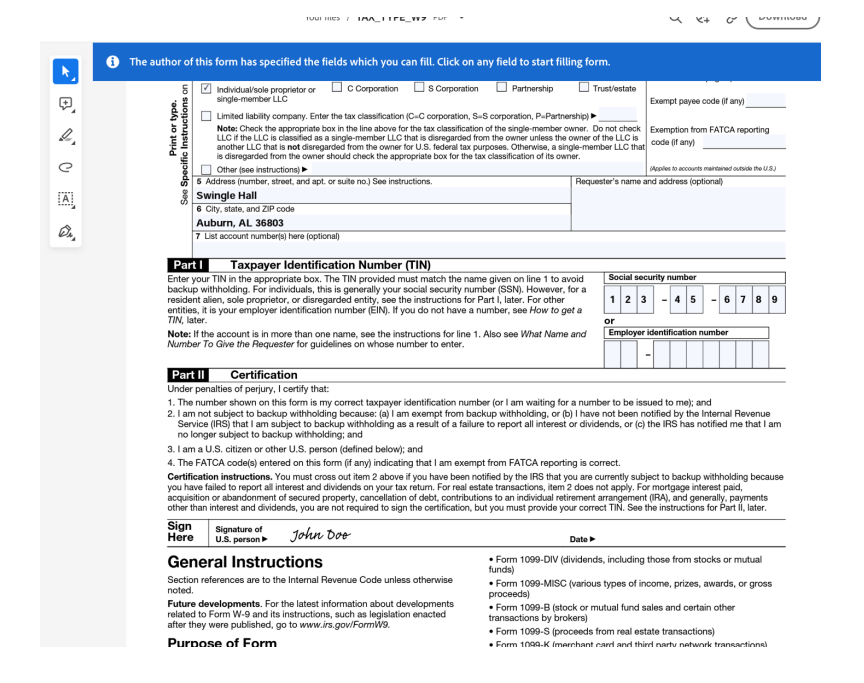The height and width of the screenshot is (683, 864).
Task: Edit the address field containing Swingle Hall
Action: [x=382, y=195]
